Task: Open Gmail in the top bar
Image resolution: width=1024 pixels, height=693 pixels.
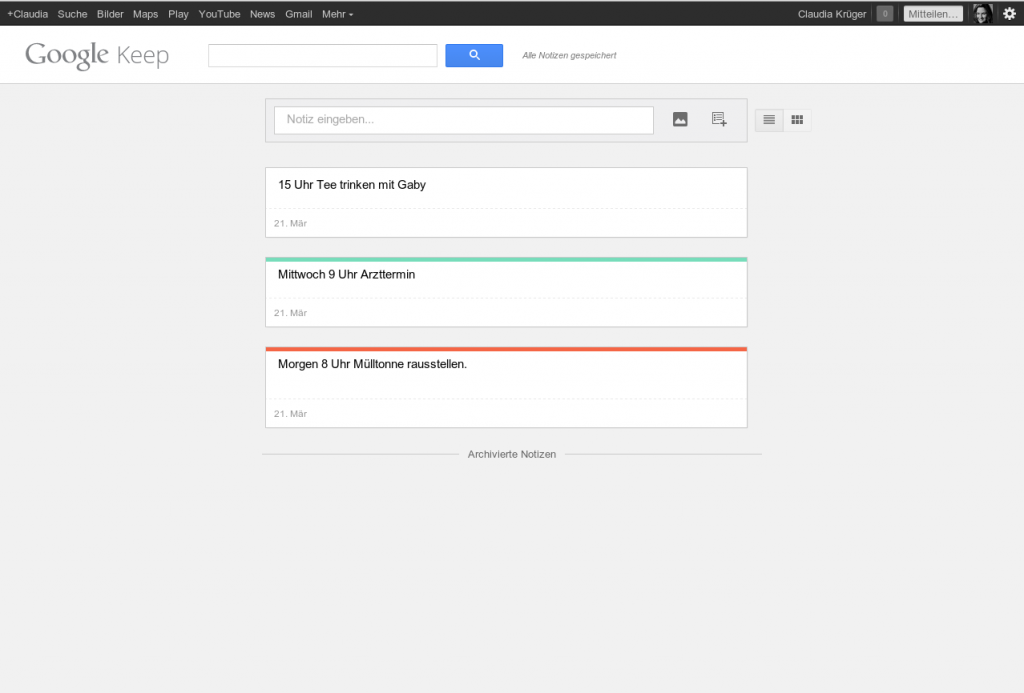Action: click(x=298, y=14)
